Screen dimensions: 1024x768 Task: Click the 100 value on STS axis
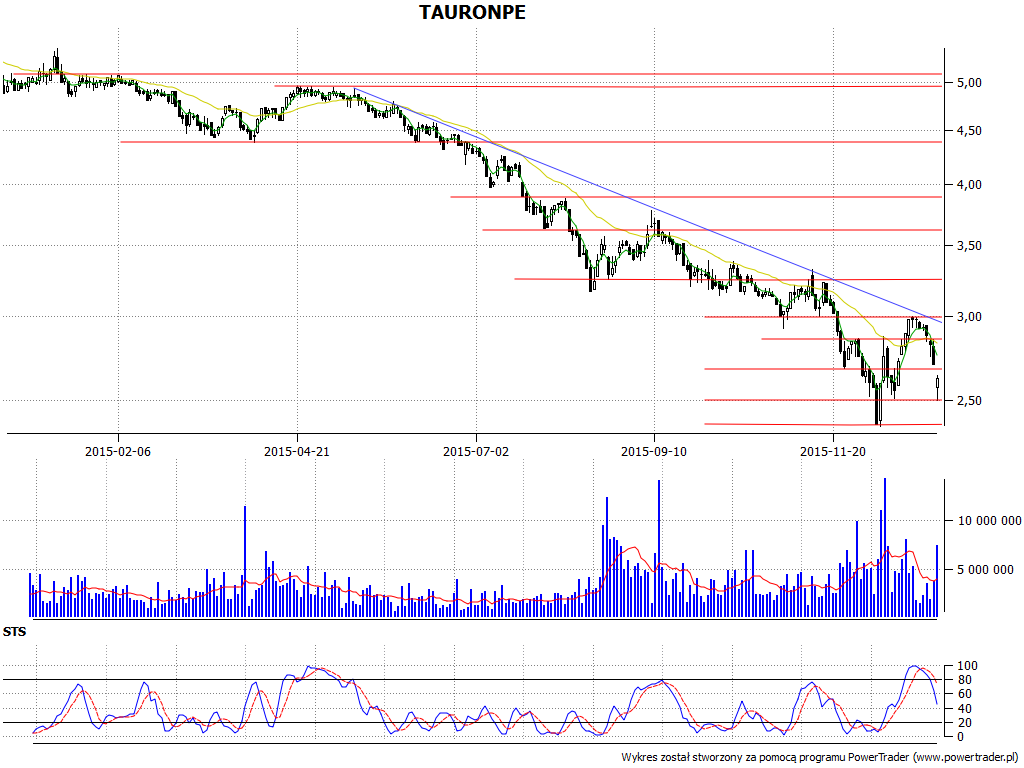[967, 666]
